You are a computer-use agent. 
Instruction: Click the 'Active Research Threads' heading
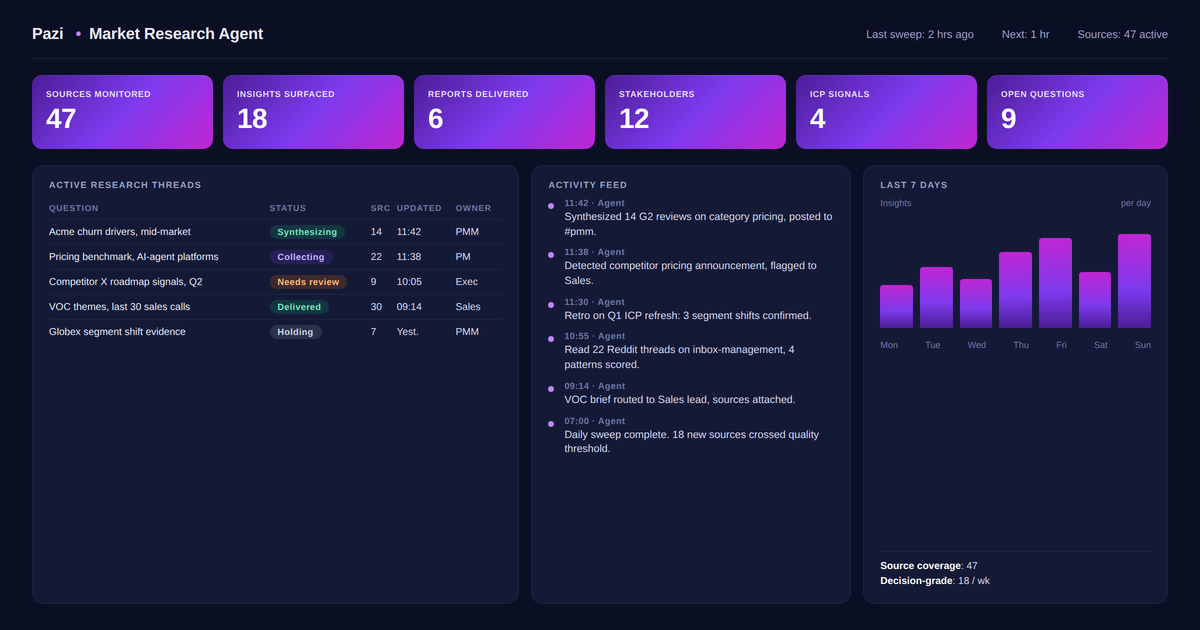click(125, 185)
